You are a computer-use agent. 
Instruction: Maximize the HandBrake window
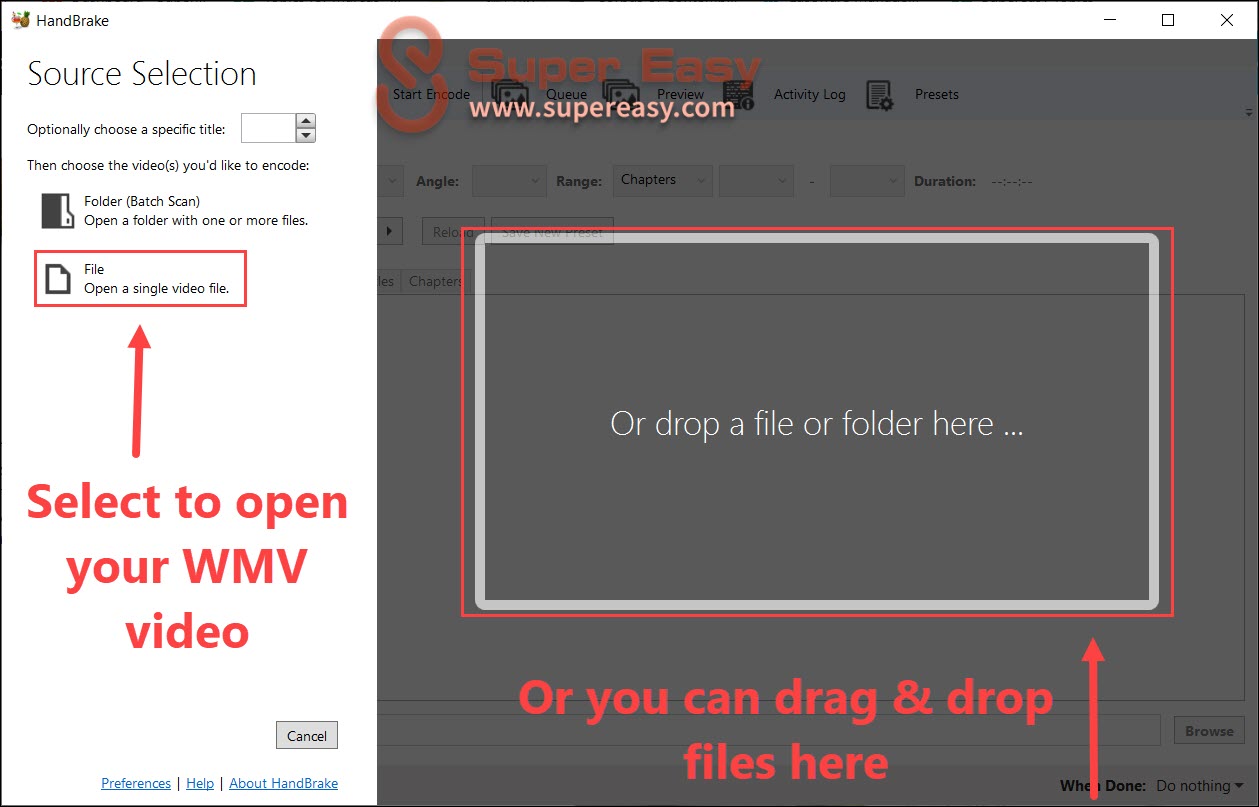click(1168, 20)
